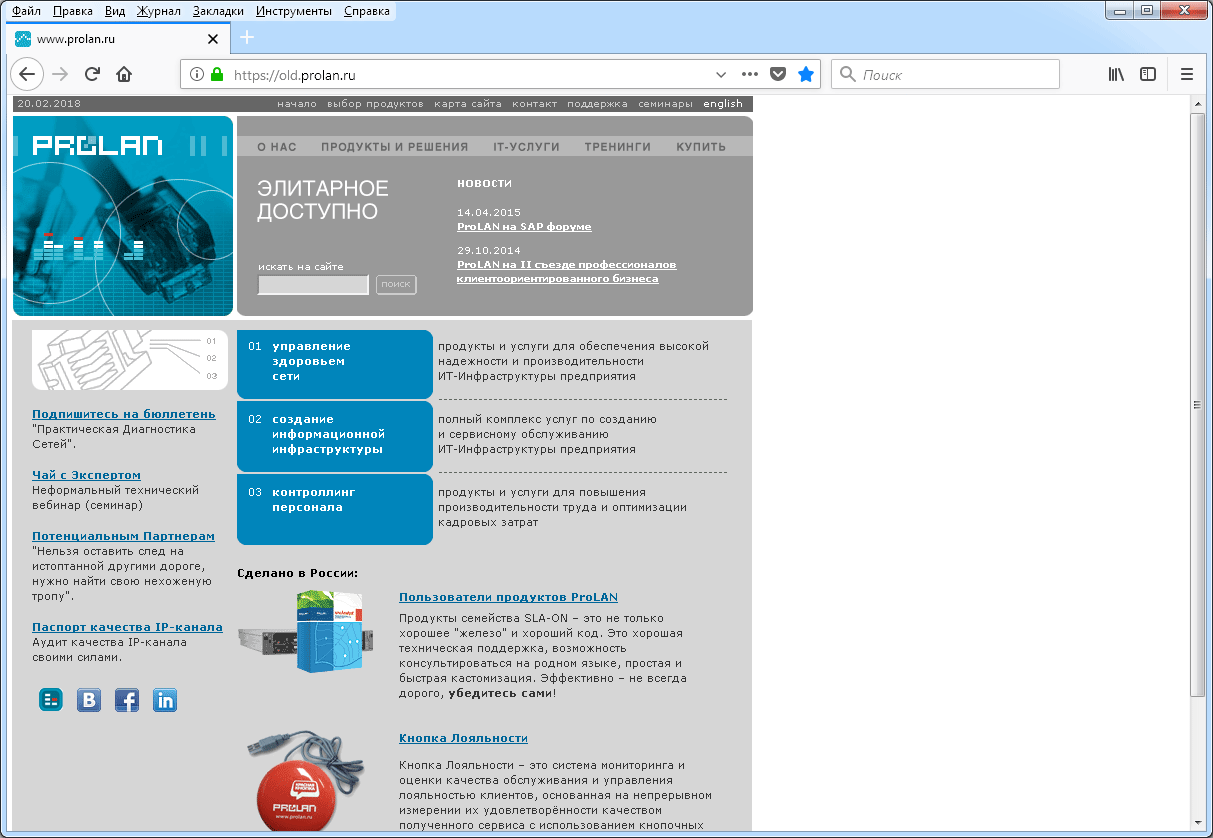1213x838 pixels.
Task: Click the blue bookmark star icon
Action: tap(806, 74)
